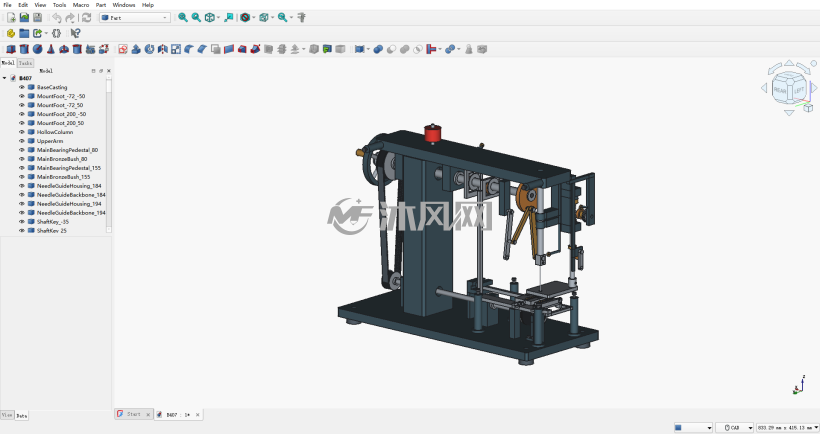Toggle visibility of BaseCasting
Viewport: 820px width, 434px height.
tap(22, 87)
